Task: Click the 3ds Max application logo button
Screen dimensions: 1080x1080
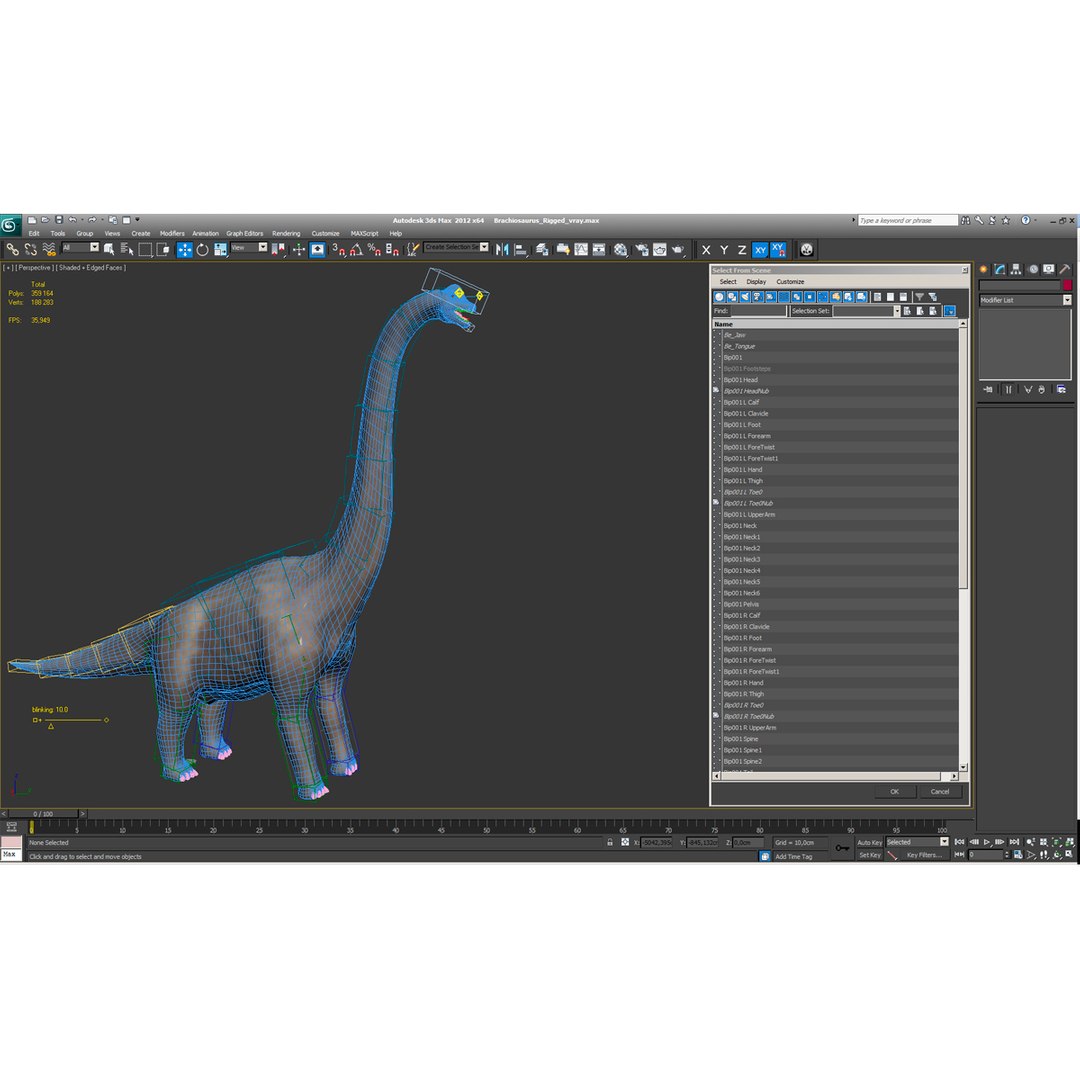Action: 10,225
